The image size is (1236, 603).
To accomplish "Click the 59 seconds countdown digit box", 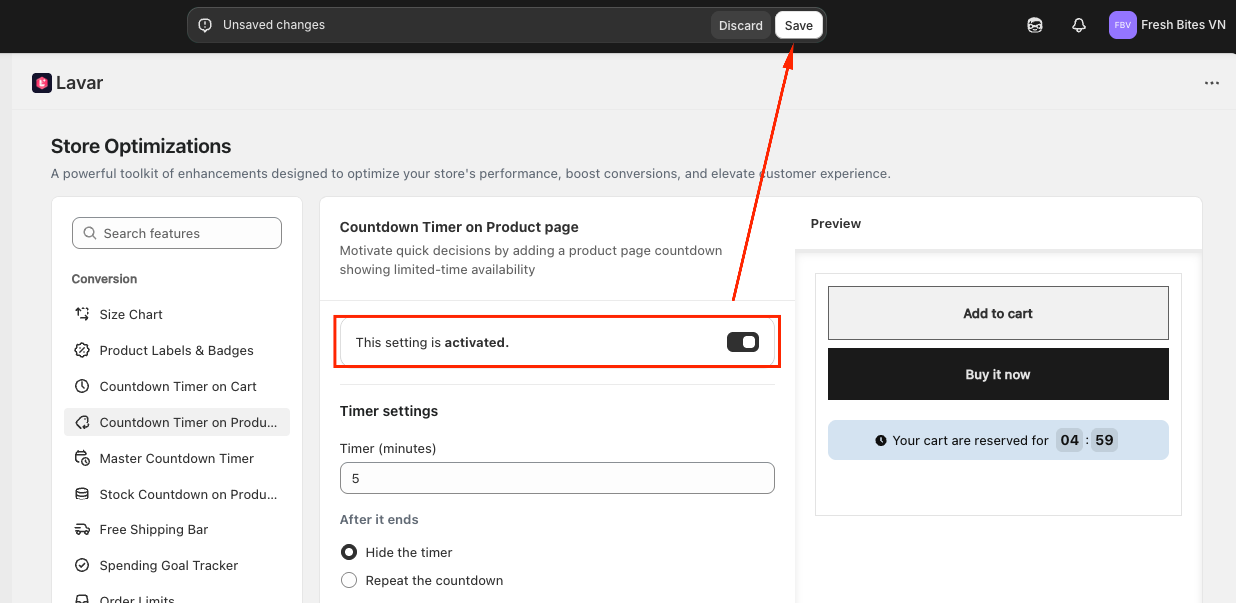I will click(1104, 440).
